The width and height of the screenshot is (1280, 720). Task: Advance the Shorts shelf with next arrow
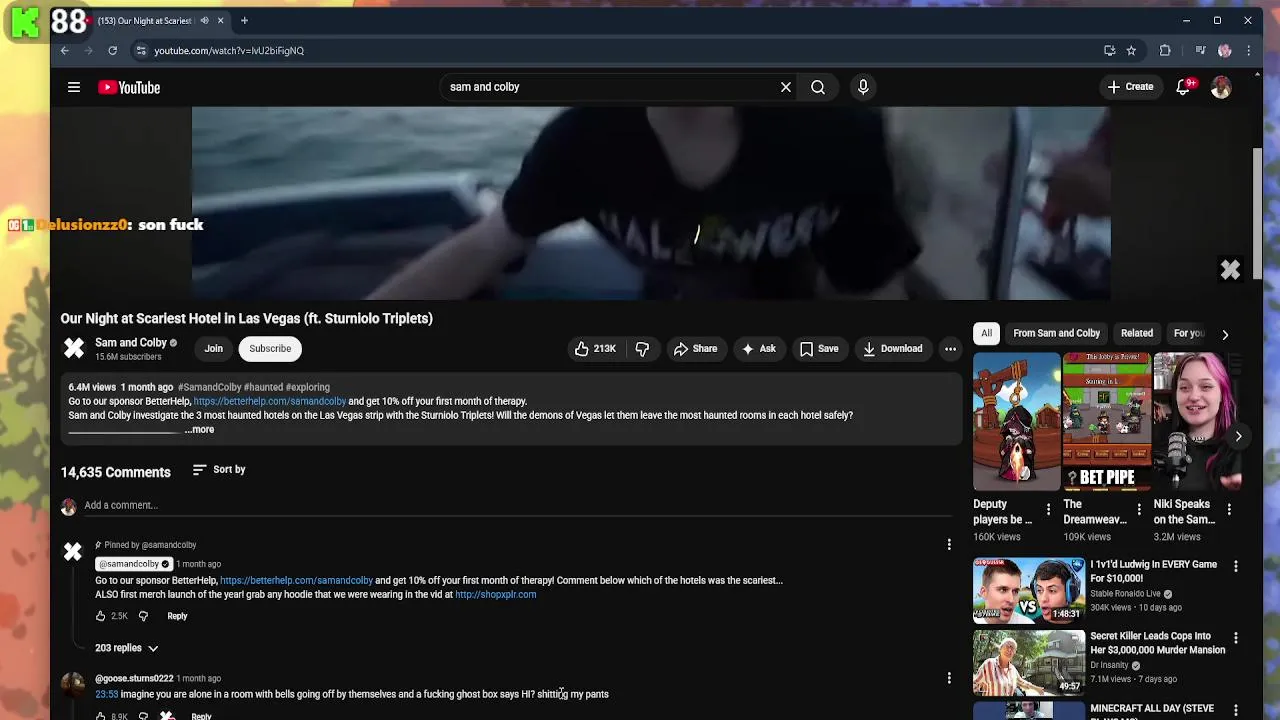pyautogui.click(x=1238, y=436)
